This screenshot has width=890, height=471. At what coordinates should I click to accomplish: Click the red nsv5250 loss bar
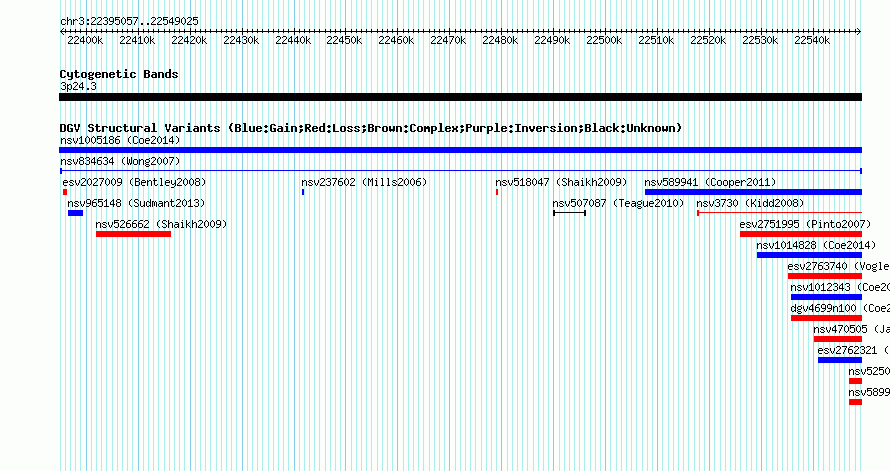pos(855,381)
